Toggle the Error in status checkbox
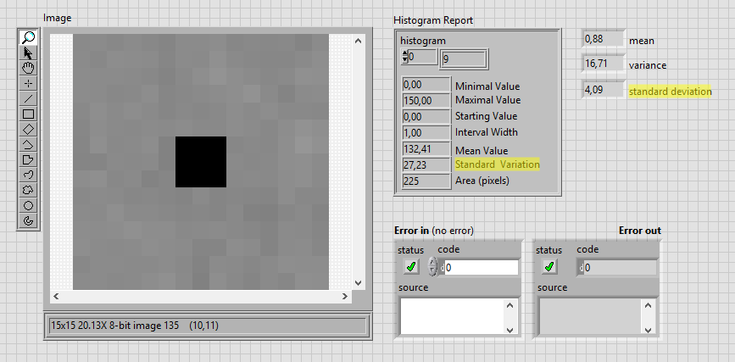This screenshot has height=362, width=735. coord(411,267)
